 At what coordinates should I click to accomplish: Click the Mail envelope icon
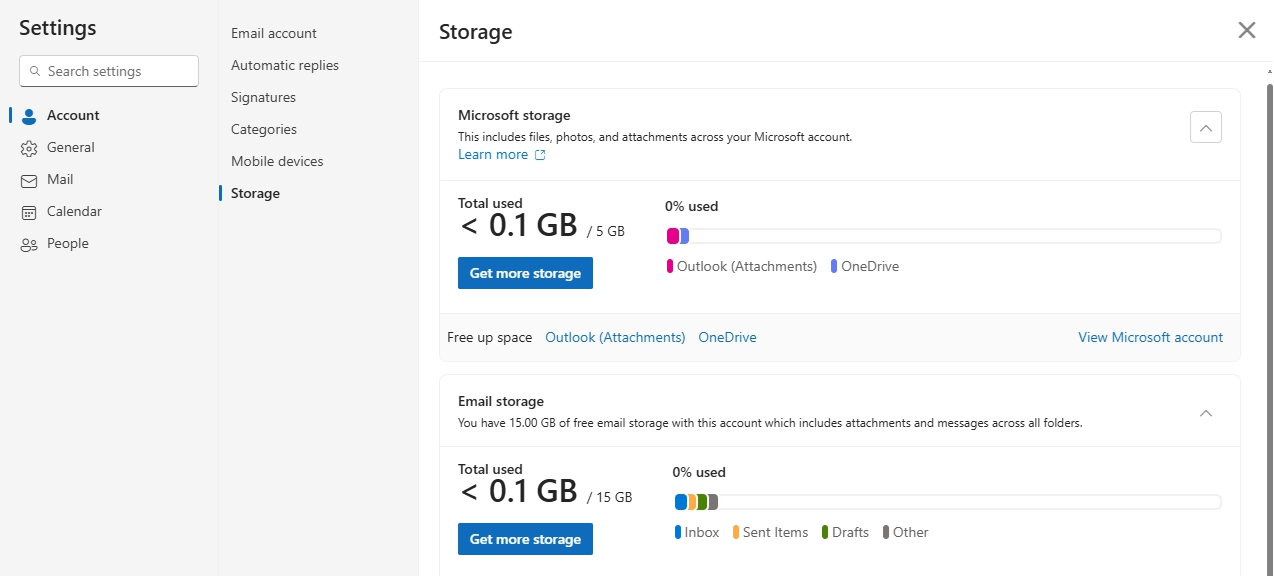[29, 180]
